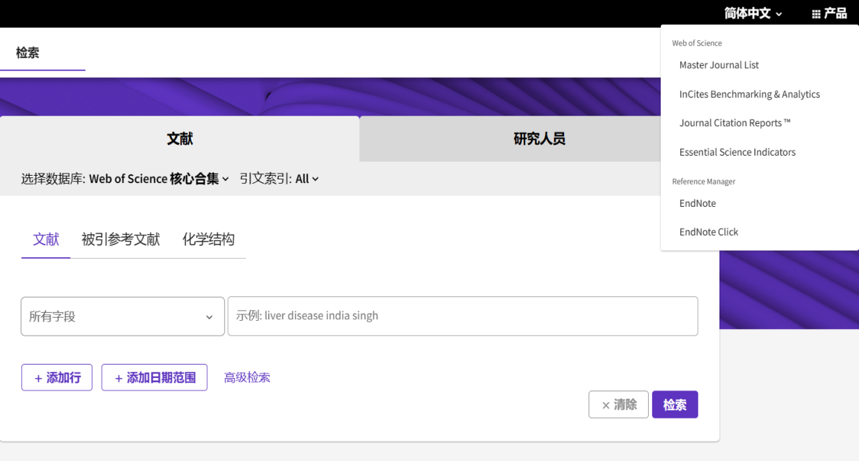Open EndNote Click
This screenshot has width=859, height=461.
pos(709,232)
